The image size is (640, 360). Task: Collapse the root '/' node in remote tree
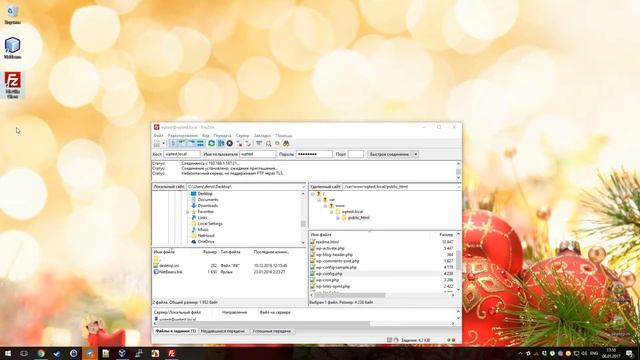point(313,194)
